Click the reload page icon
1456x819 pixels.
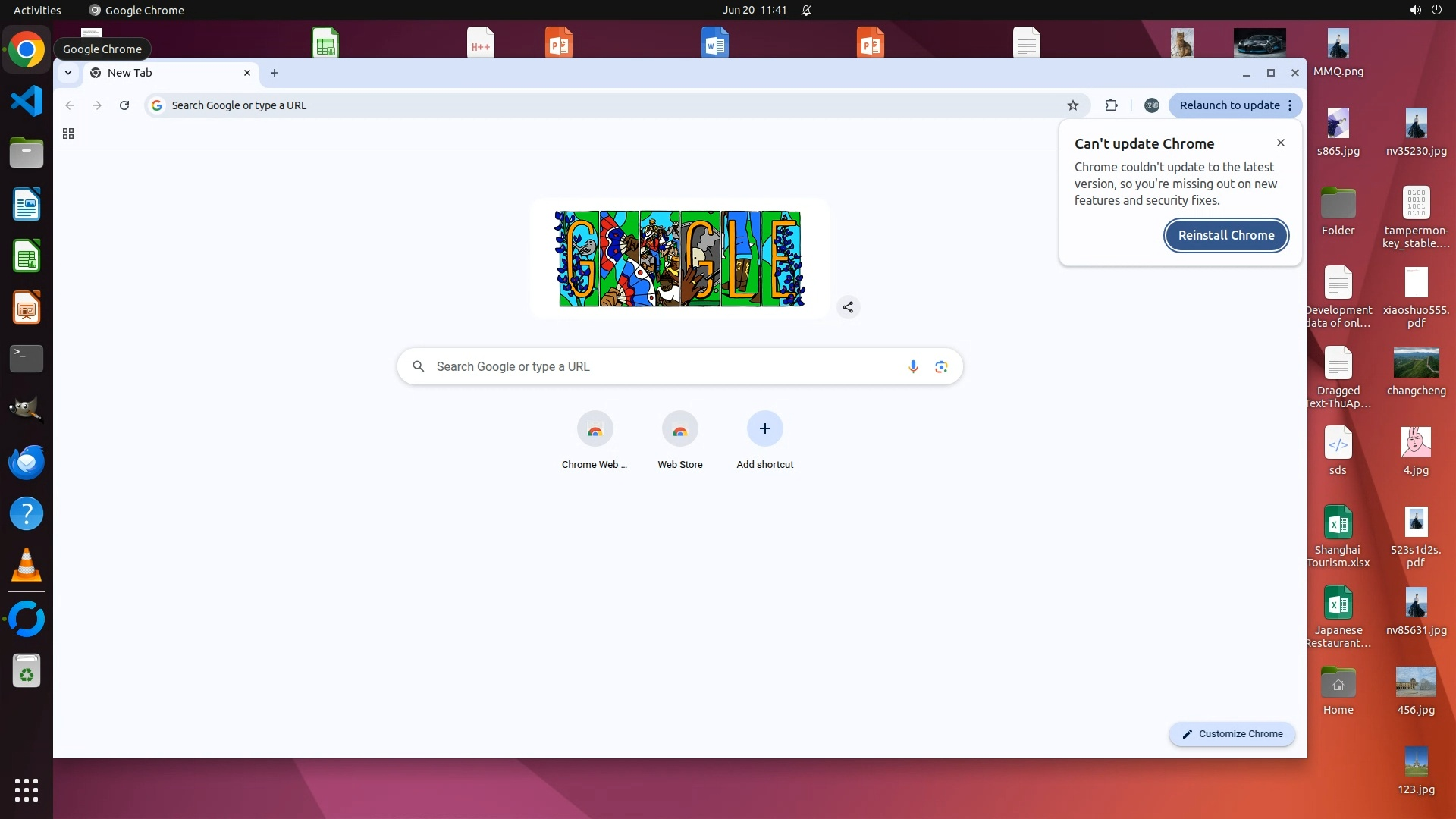click(124, 105)
